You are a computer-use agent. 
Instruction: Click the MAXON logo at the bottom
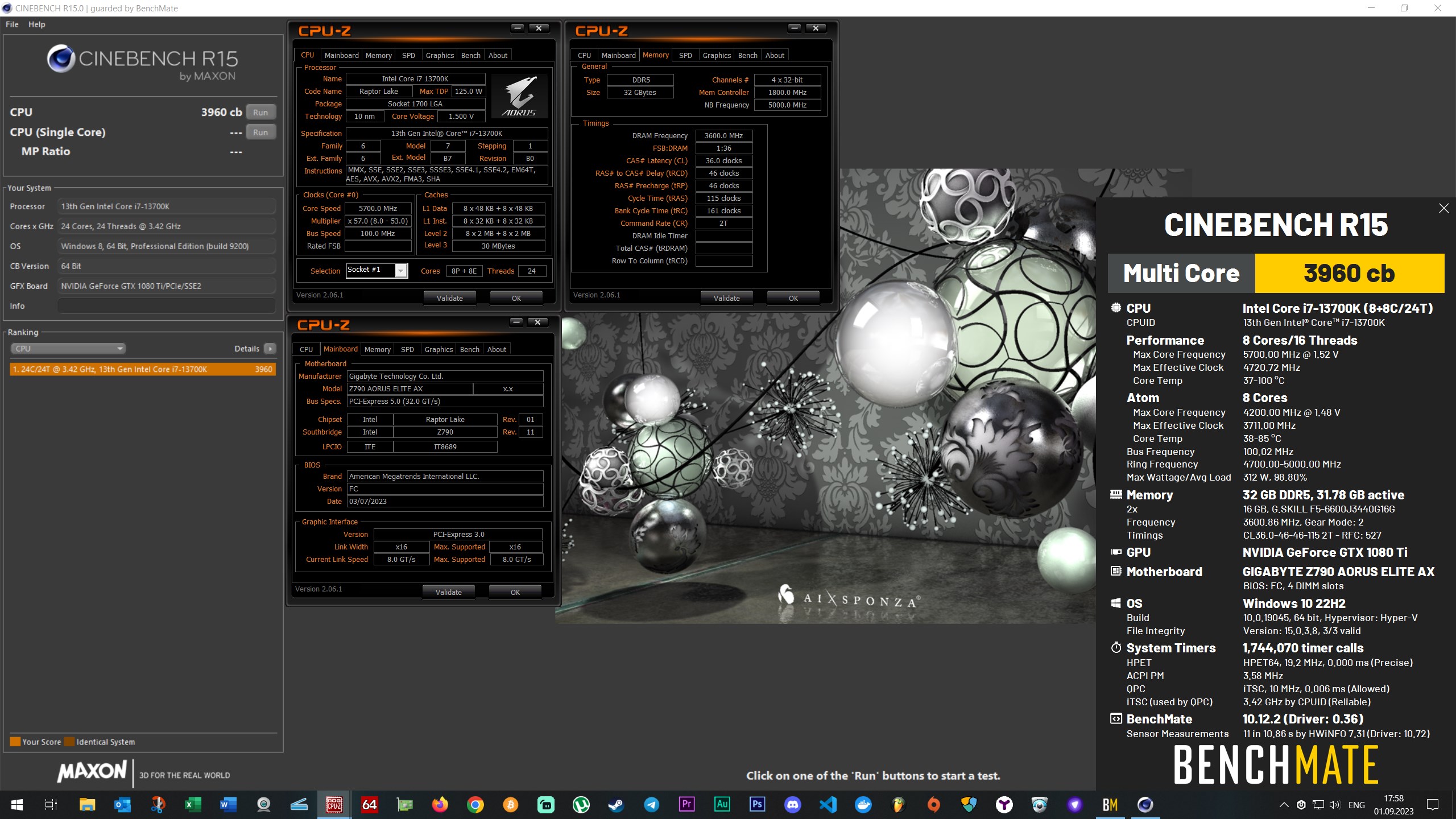[x=91, y=772]
